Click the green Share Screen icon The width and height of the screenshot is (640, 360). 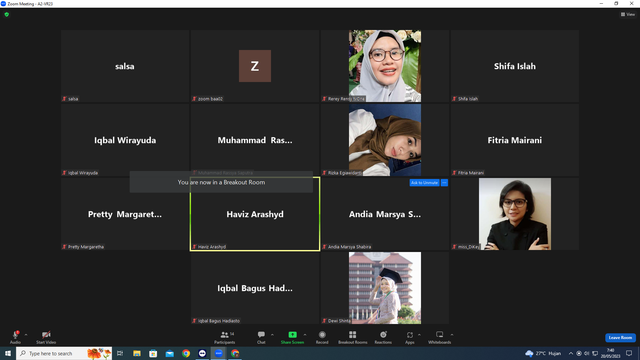point(292,335)
